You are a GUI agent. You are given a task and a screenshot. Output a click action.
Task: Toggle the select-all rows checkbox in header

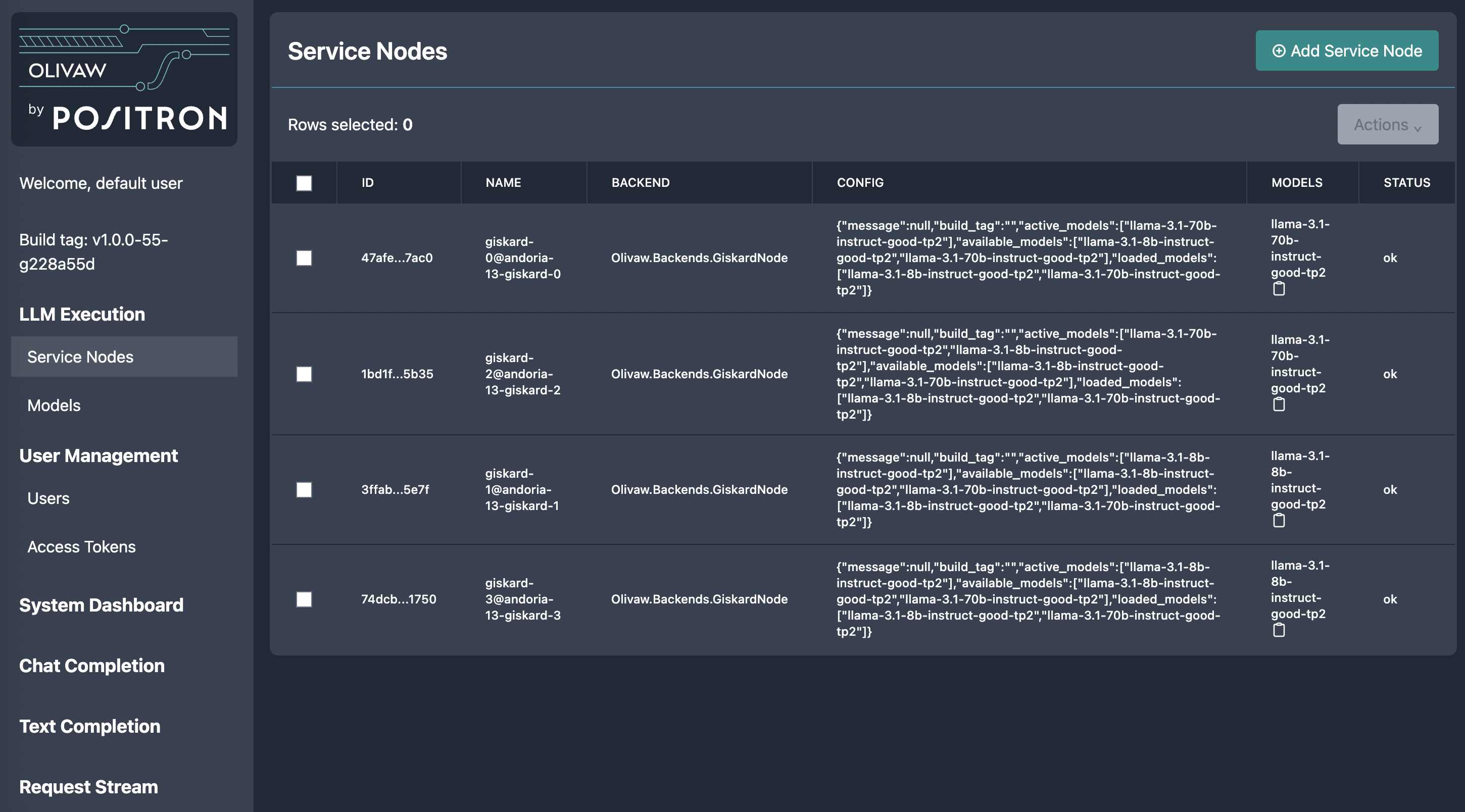(x=304, y=183)
